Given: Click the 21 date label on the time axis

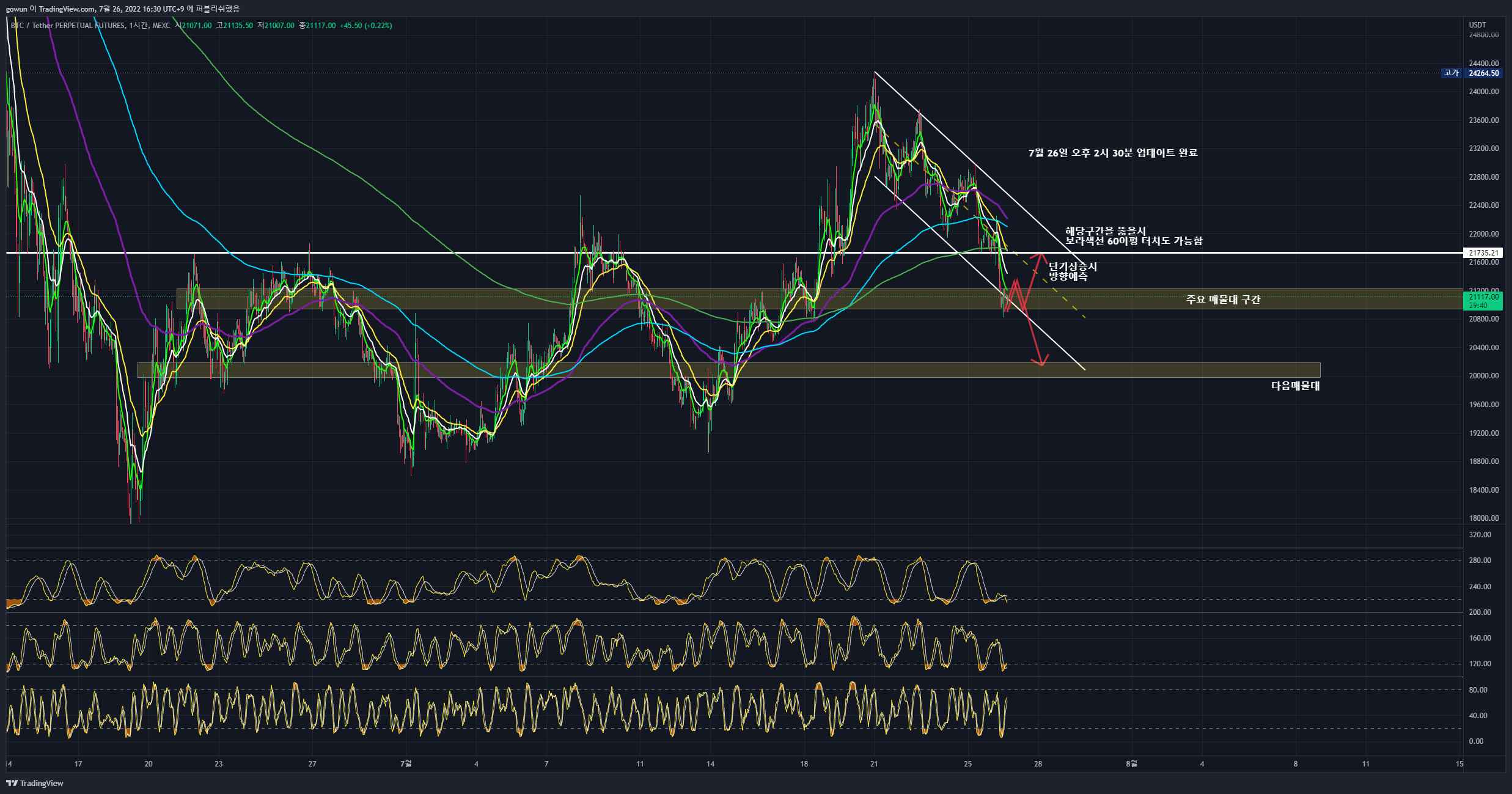Looking at the screenshot, I should pos(874,764).
